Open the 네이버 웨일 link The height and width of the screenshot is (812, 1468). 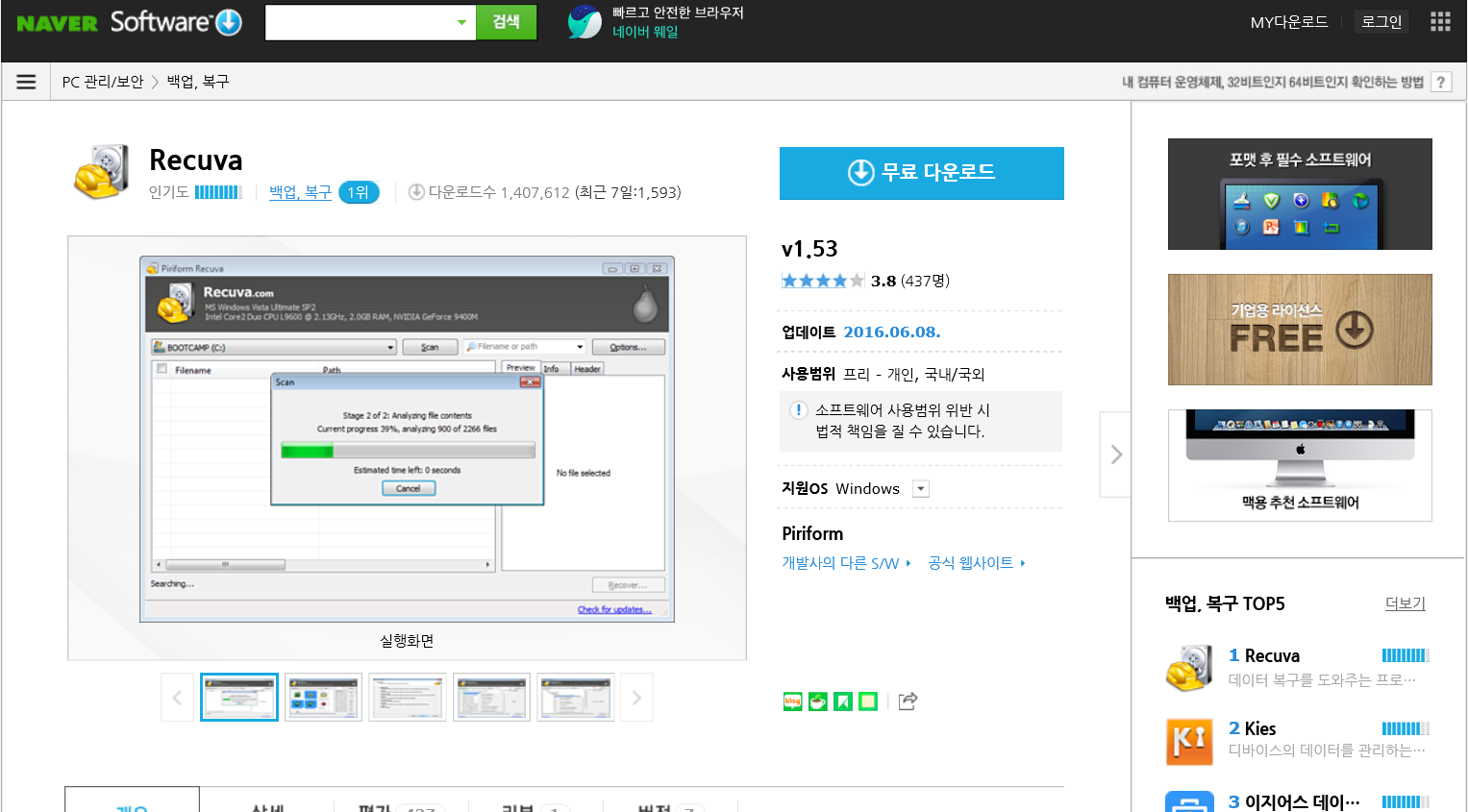(x=645, y=32)
